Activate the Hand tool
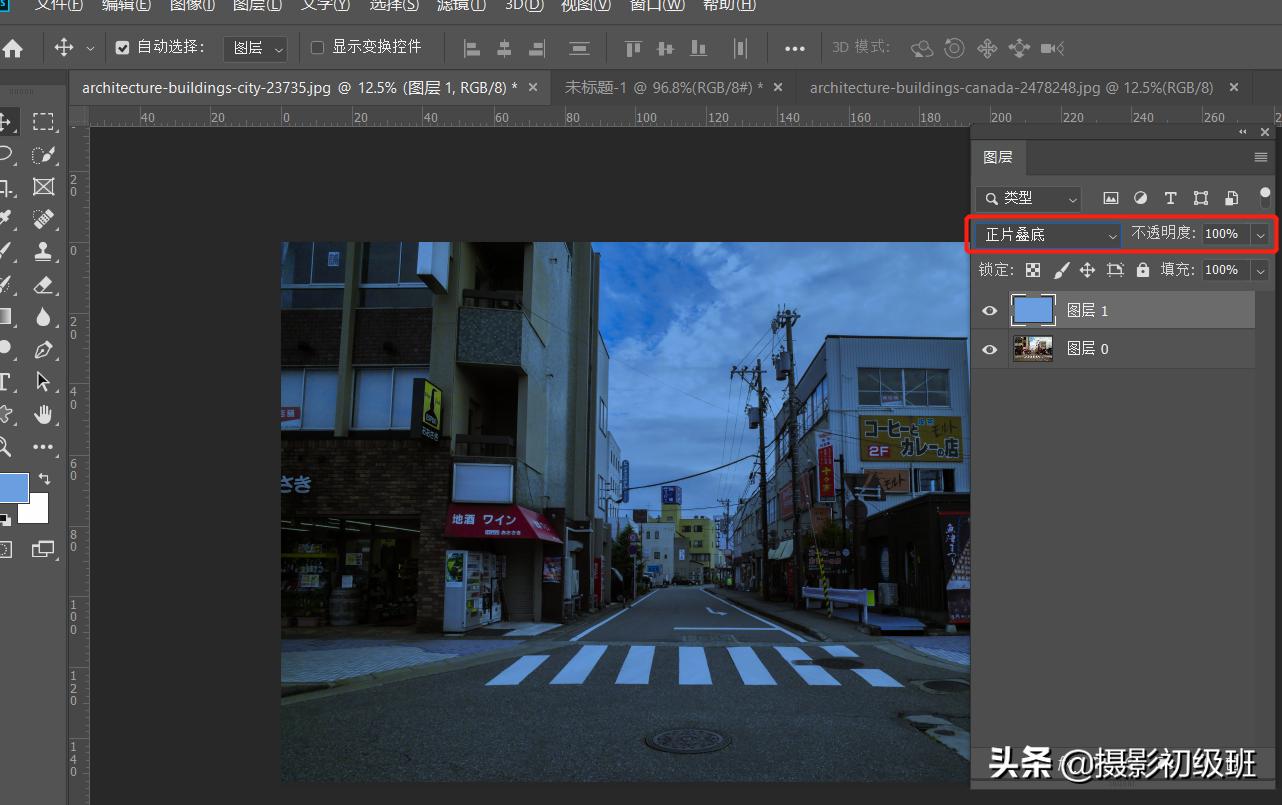1282x805 pixels. (43, 413)
